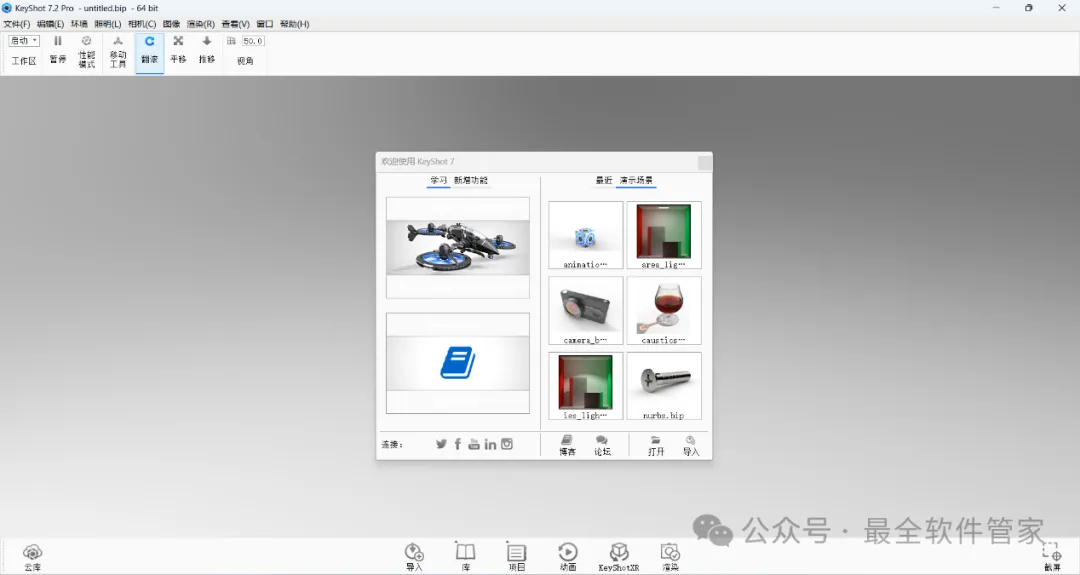Launch the KeyShotXR wizard
The height and width of the screenshot is (575, 1080).
point(619,557)
